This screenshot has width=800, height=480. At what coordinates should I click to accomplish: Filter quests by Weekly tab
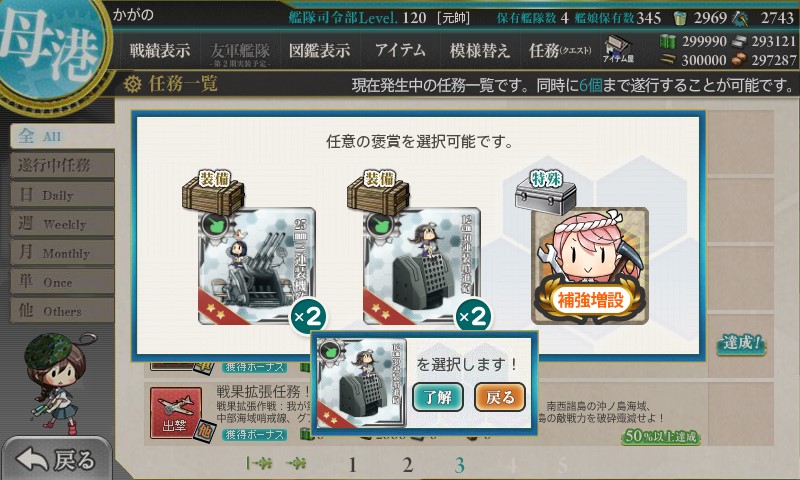click(62, 223)
